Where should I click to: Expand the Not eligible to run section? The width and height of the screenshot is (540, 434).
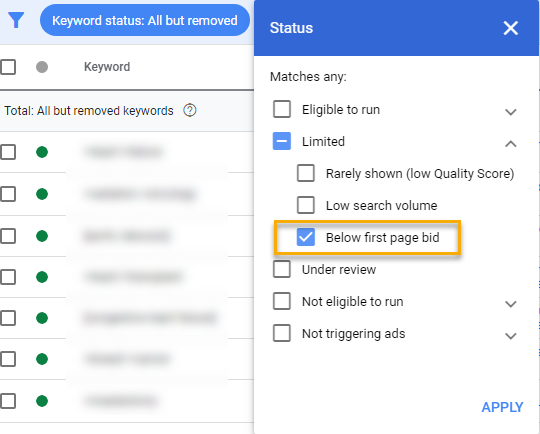tap(510, 303)
